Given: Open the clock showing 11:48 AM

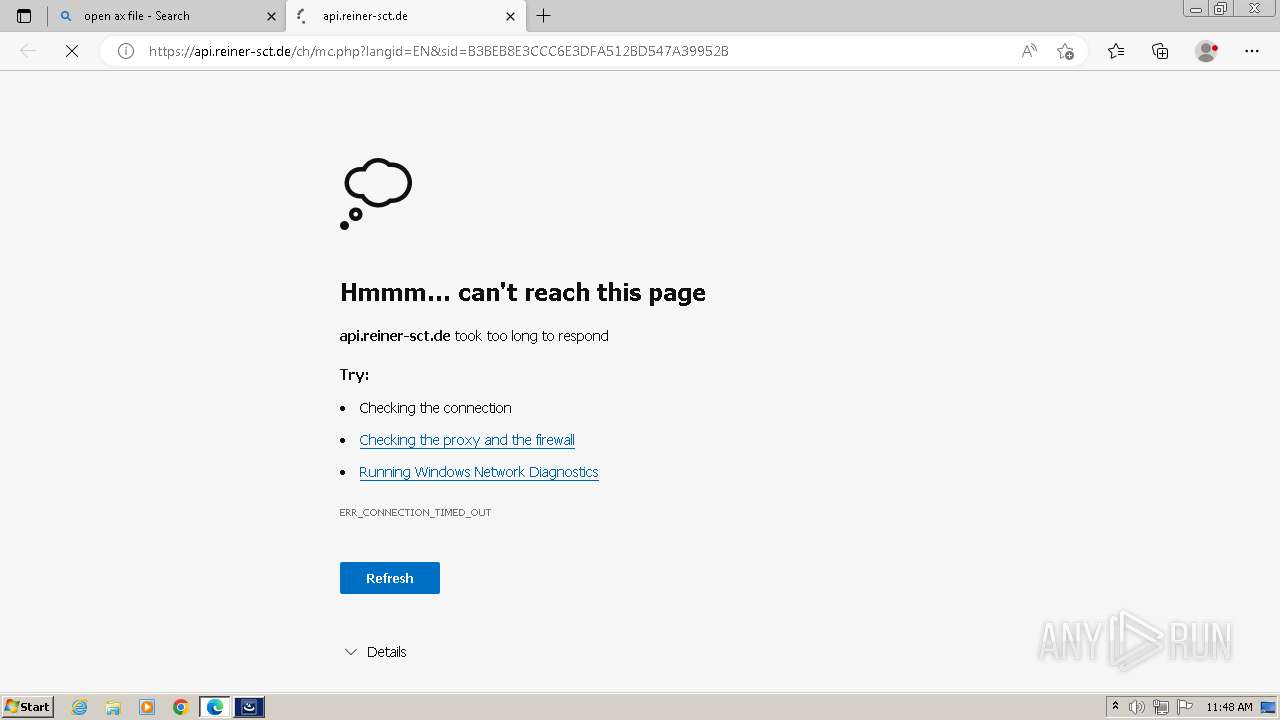Looking at the screenshot, I should point(1229,707).
